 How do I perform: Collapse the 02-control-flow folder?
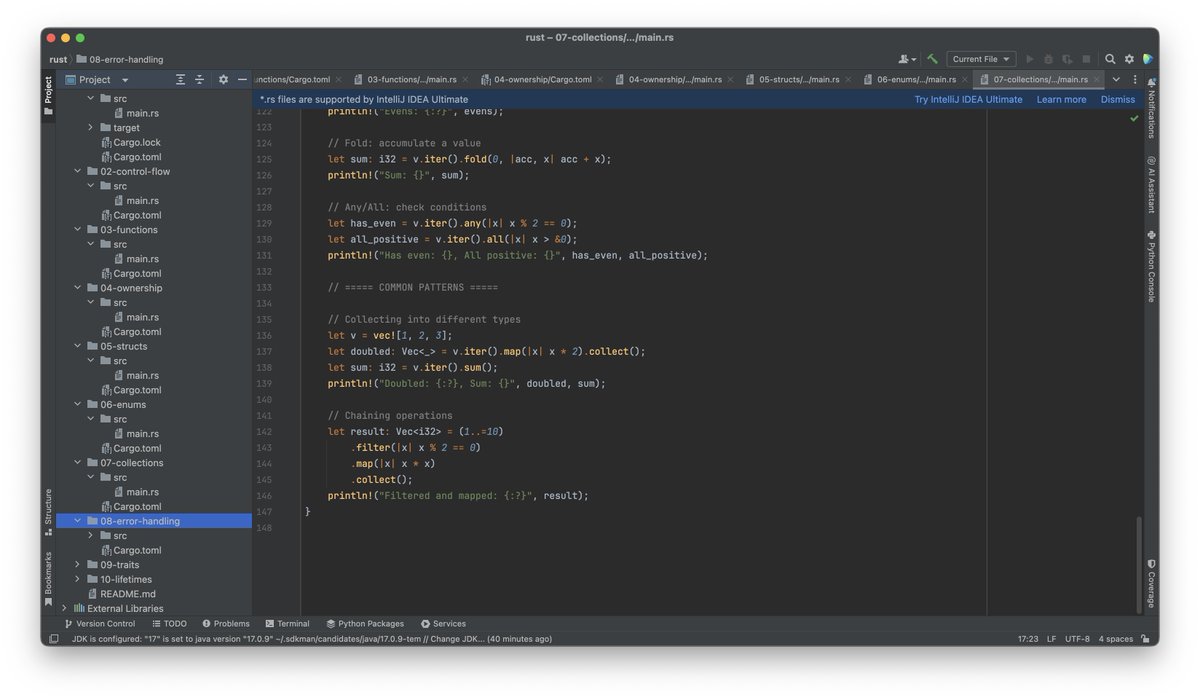click(x=78, y=171)
